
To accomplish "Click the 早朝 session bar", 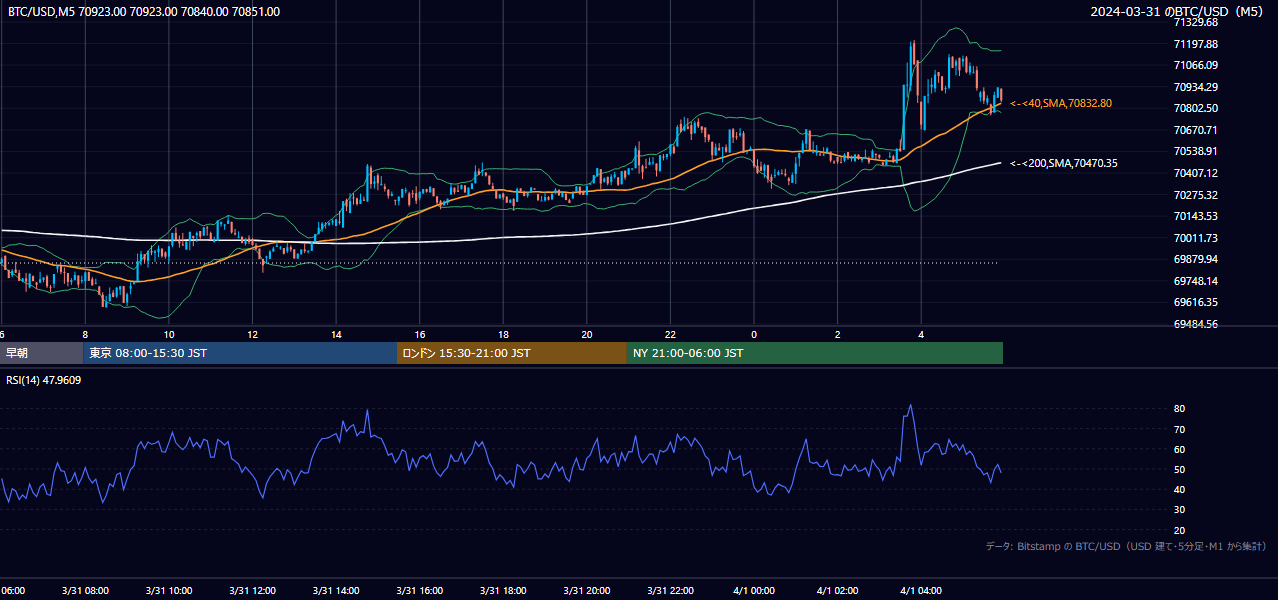I will 41,353.
